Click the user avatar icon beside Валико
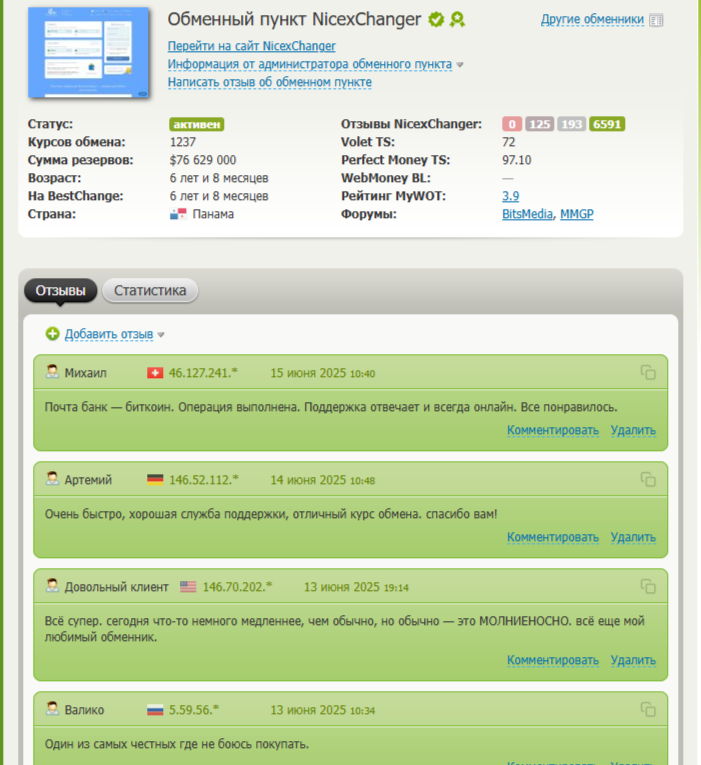Viewport: 701px width, 765px height. 52,708
